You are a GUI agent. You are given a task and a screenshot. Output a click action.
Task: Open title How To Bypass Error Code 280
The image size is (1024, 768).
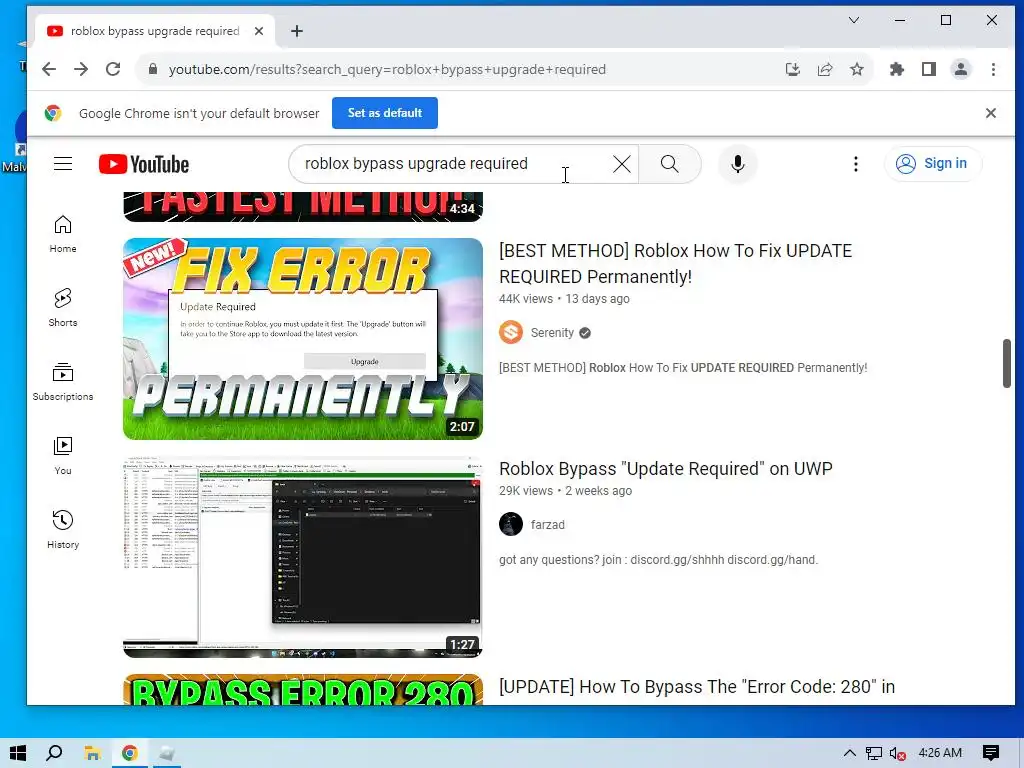pos(697,687)
